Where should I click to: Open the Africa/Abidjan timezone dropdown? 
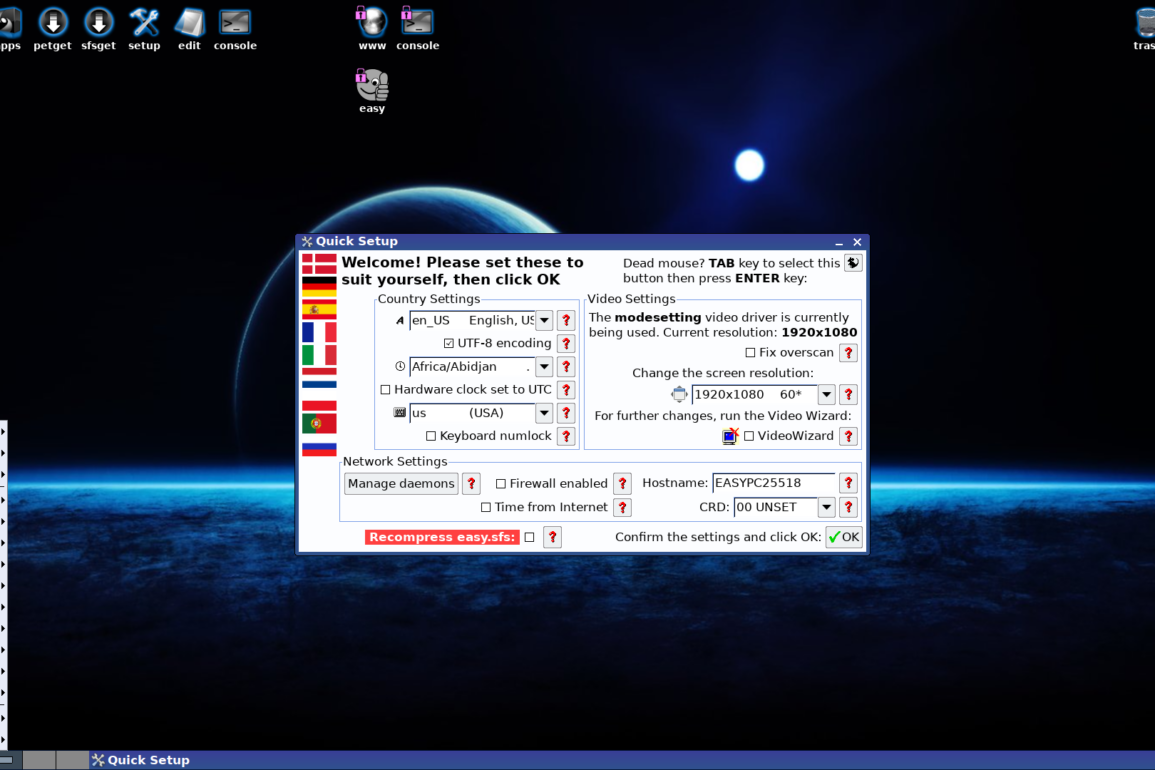point(544,367)
